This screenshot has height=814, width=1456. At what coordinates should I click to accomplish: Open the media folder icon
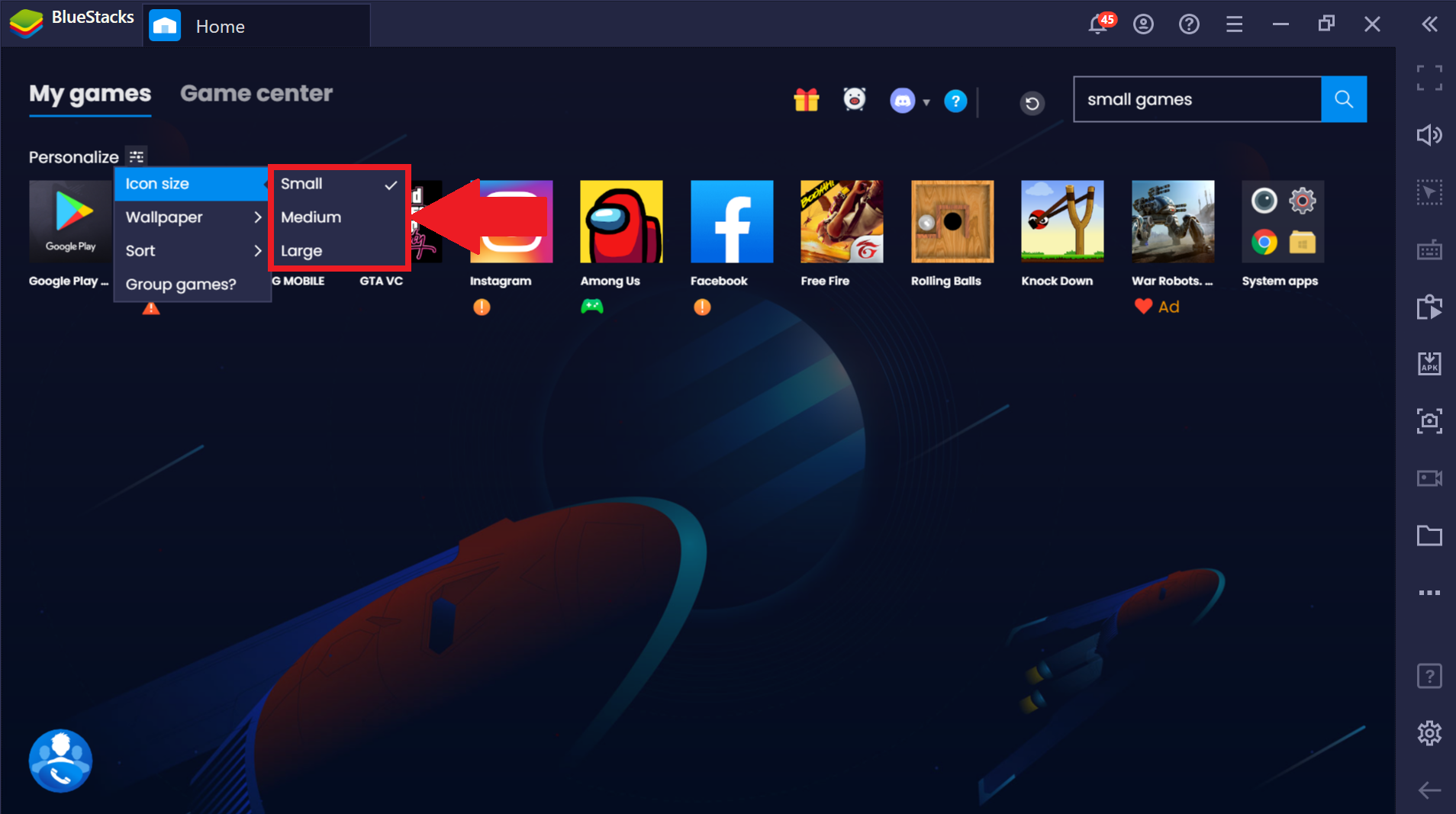(x=1429, y=536)
